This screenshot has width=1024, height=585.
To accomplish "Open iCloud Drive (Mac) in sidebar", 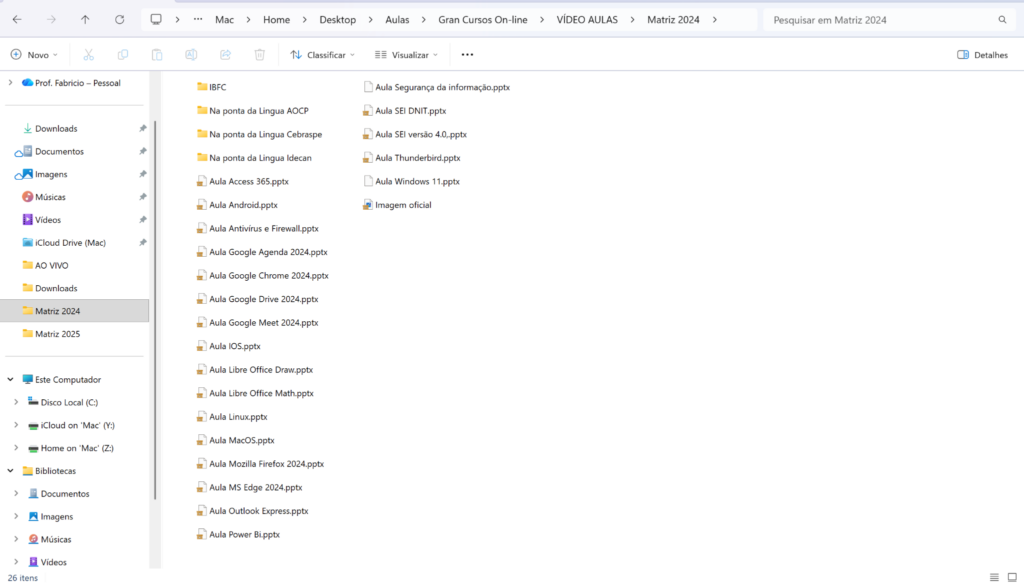I will click(x=71, y=243).
